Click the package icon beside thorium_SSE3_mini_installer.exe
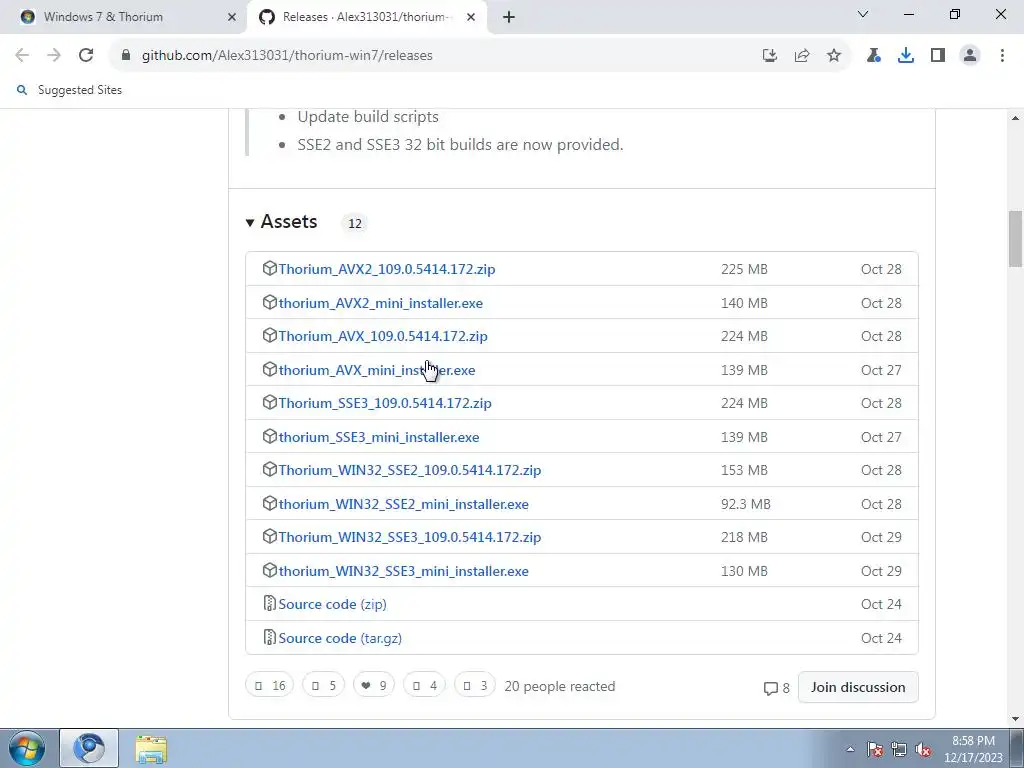The image size is (1024, 768). pos(269,436)
